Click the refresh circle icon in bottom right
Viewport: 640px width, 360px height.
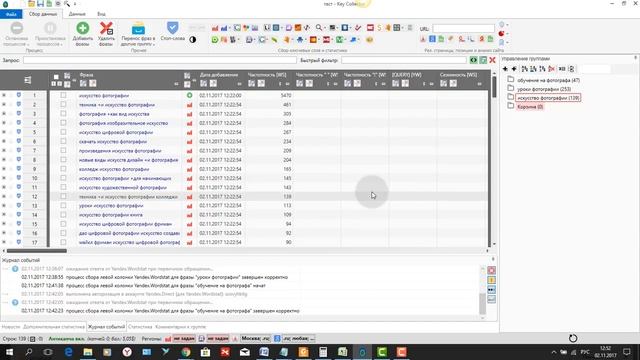[x=573, y=338]
